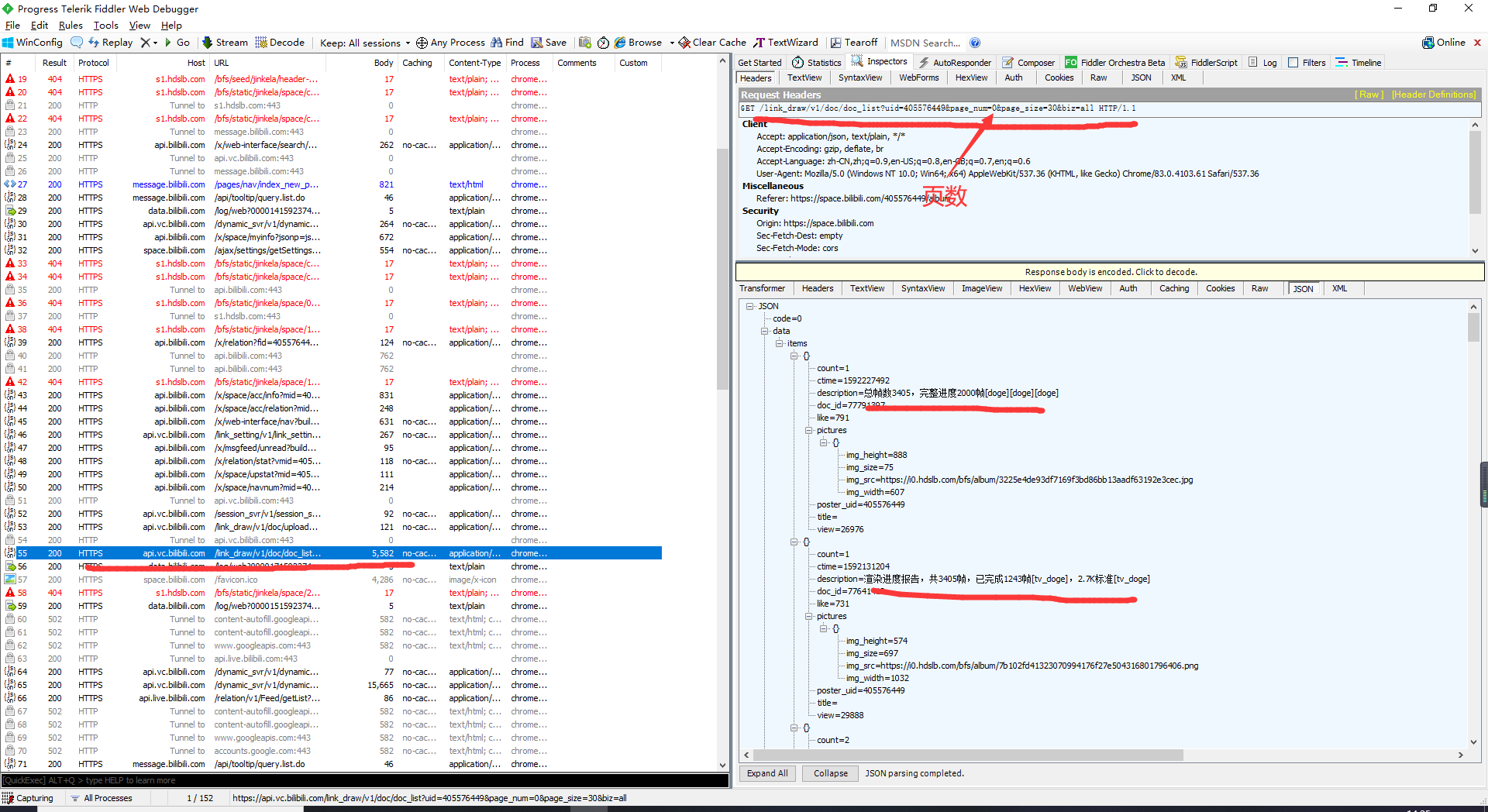Switch request view to Cookies tab
This screenshot has height=812, width=1488.
click(x=1059, y=77)
